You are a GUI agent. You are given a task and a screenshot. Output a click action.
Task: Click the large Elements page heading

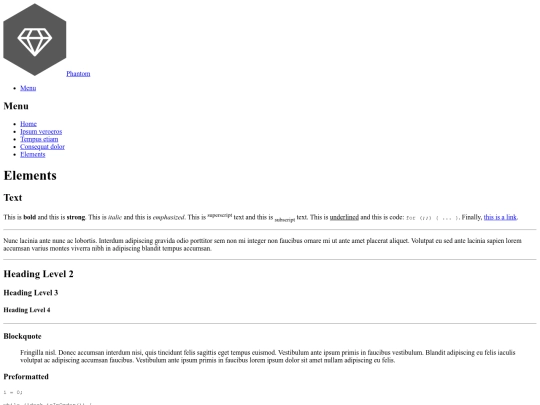click(30, 176)
